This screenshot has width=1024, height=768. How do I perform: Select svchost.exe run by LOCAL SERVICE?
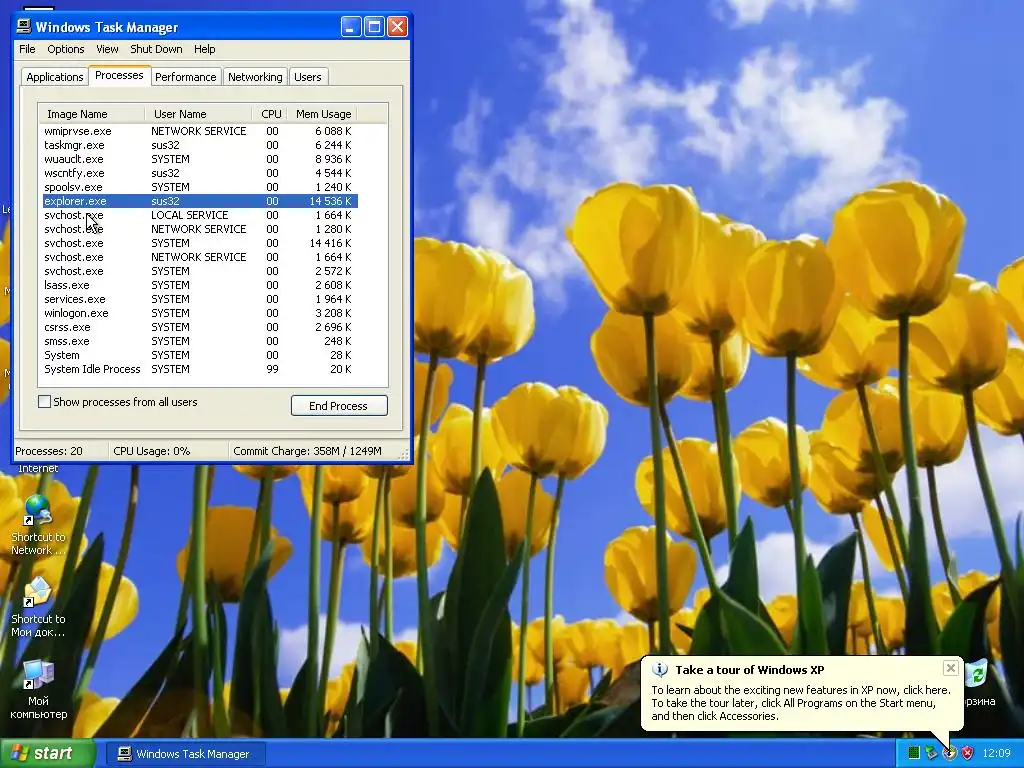[200, 215]
